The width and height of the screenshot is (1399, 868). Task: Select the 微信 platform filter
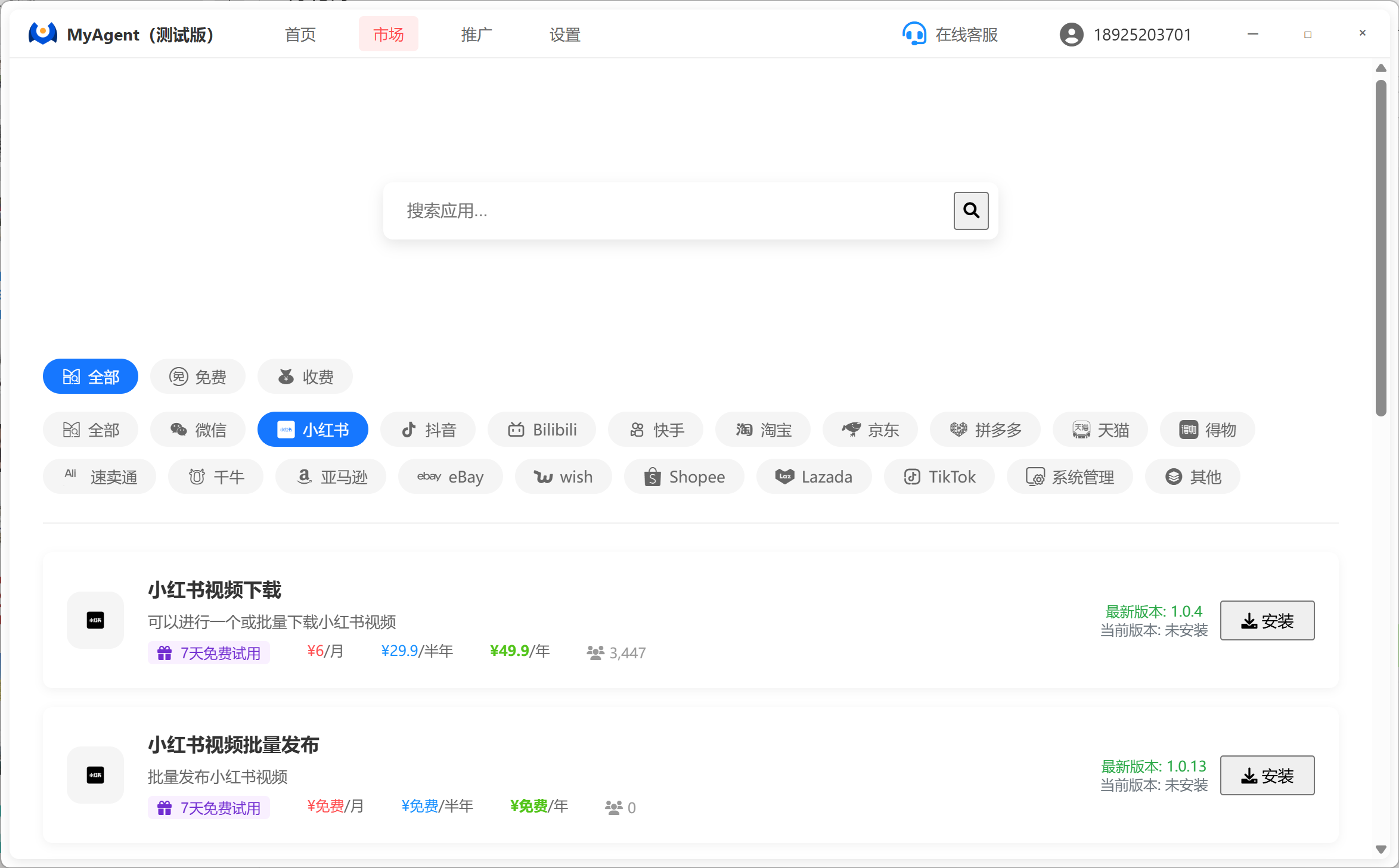[197, 430]
